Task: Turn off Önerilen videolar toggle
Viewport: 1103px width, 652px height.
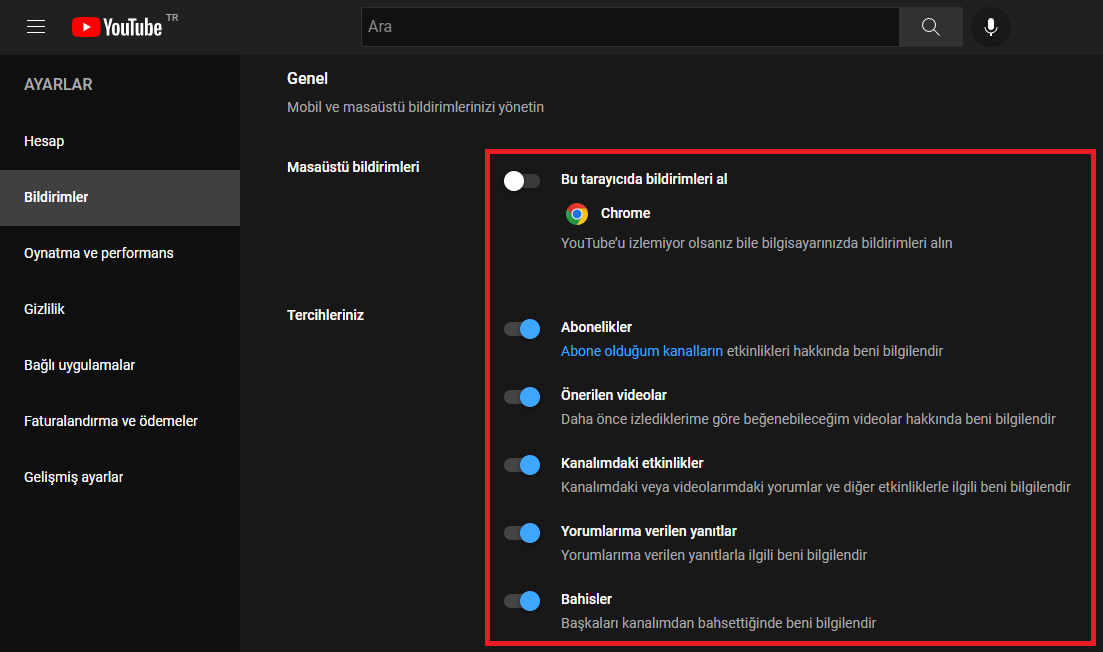Action: point(522,397)
